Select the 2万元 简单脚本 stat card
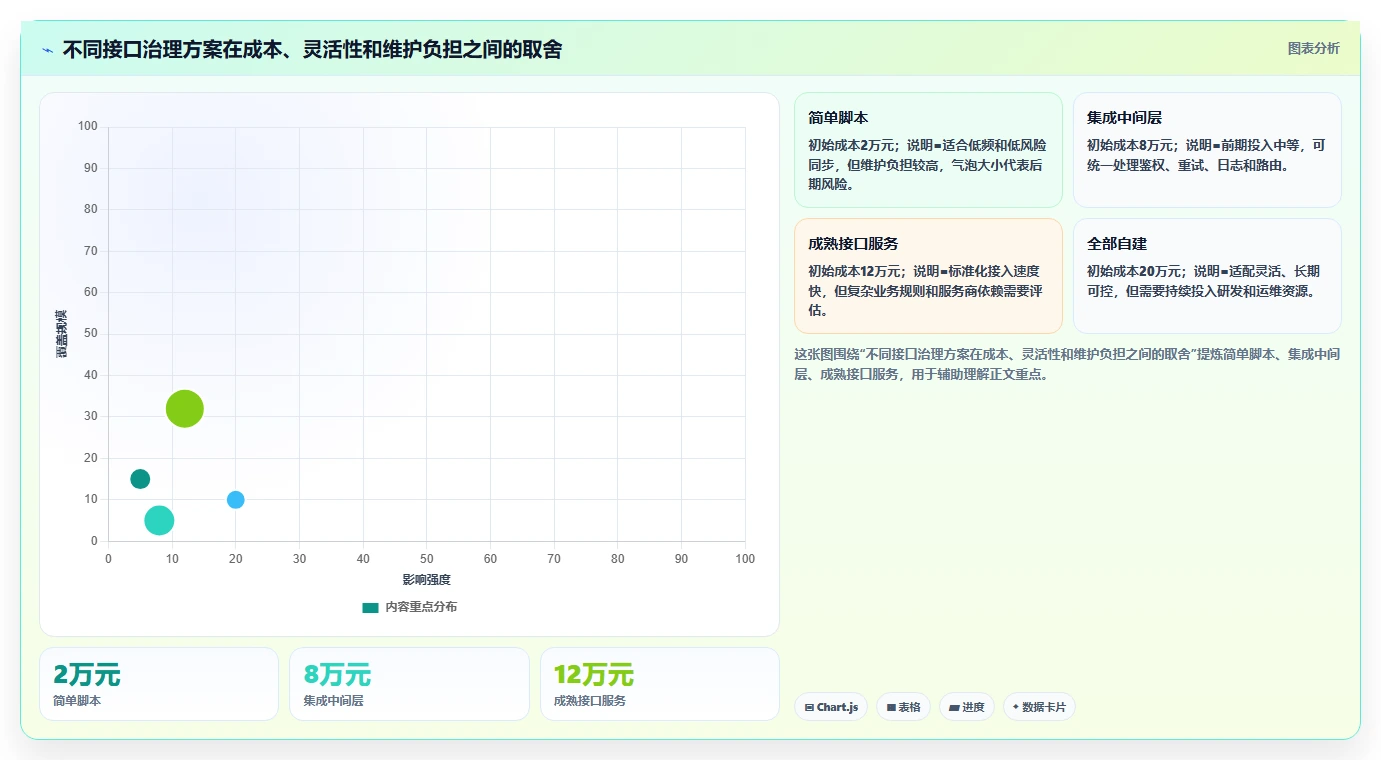Image resolution: width=1381 pixels, height=760 pixels. coord(159,684)
